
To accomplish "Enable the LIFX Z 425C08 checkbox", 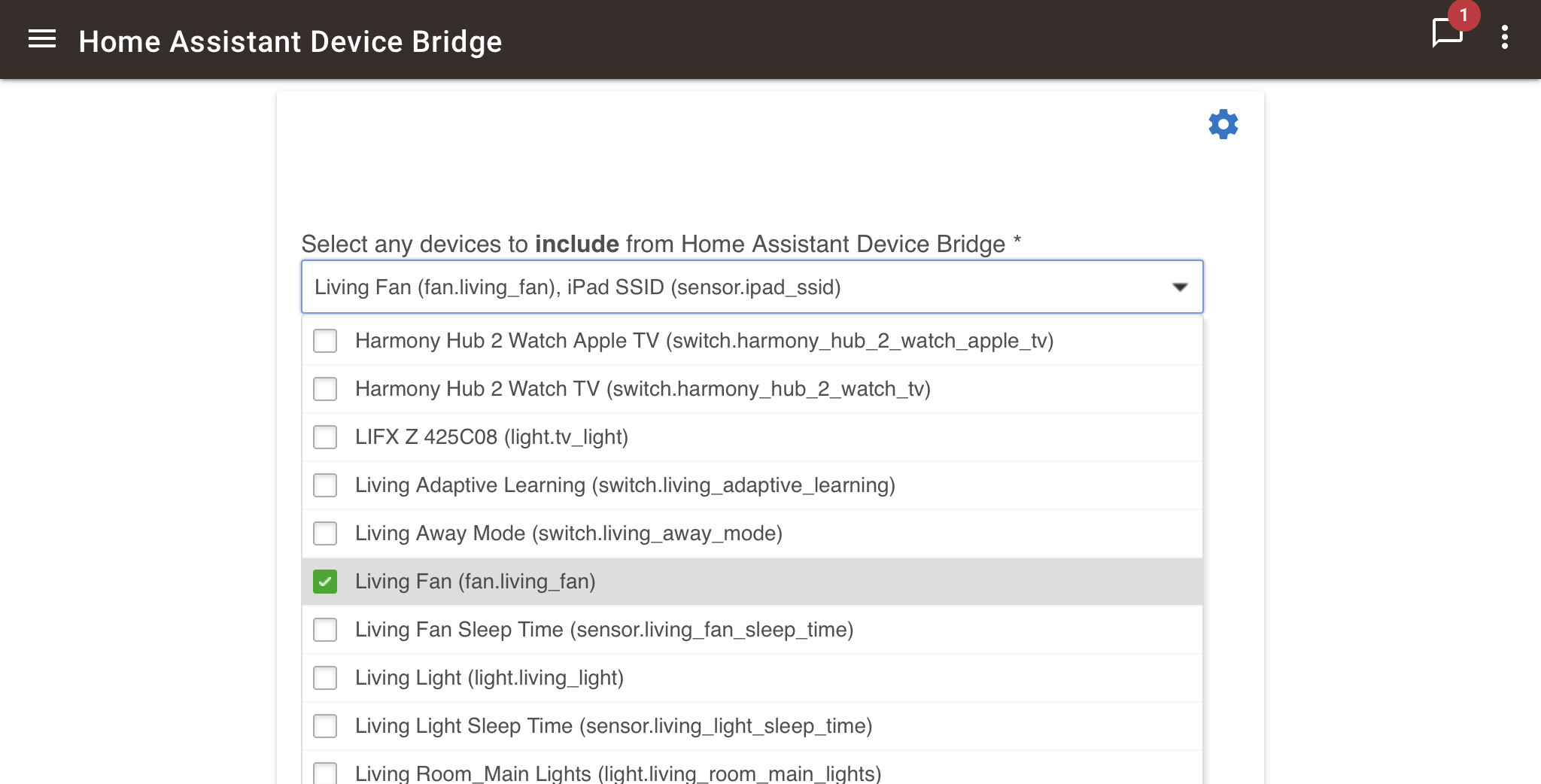I will click(325, 437).
